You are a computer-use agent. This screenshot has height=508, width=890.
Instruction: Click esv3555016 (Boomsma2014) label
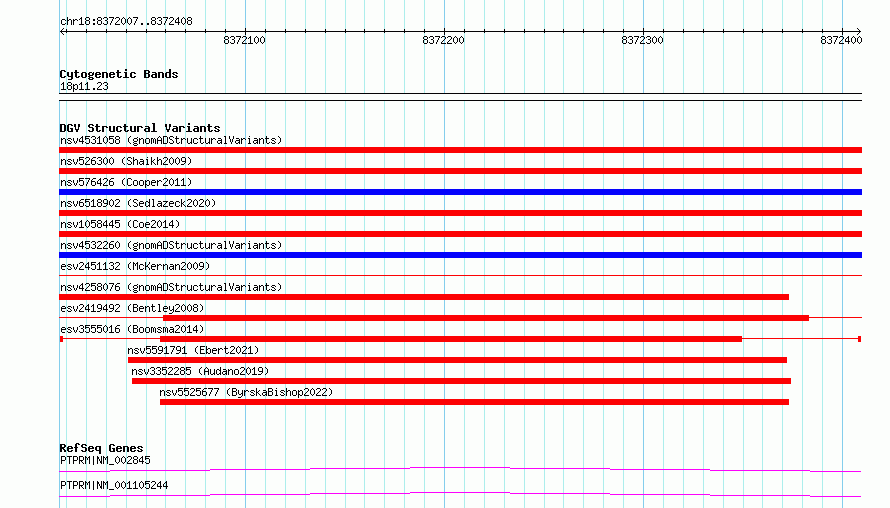coord(132,329)
